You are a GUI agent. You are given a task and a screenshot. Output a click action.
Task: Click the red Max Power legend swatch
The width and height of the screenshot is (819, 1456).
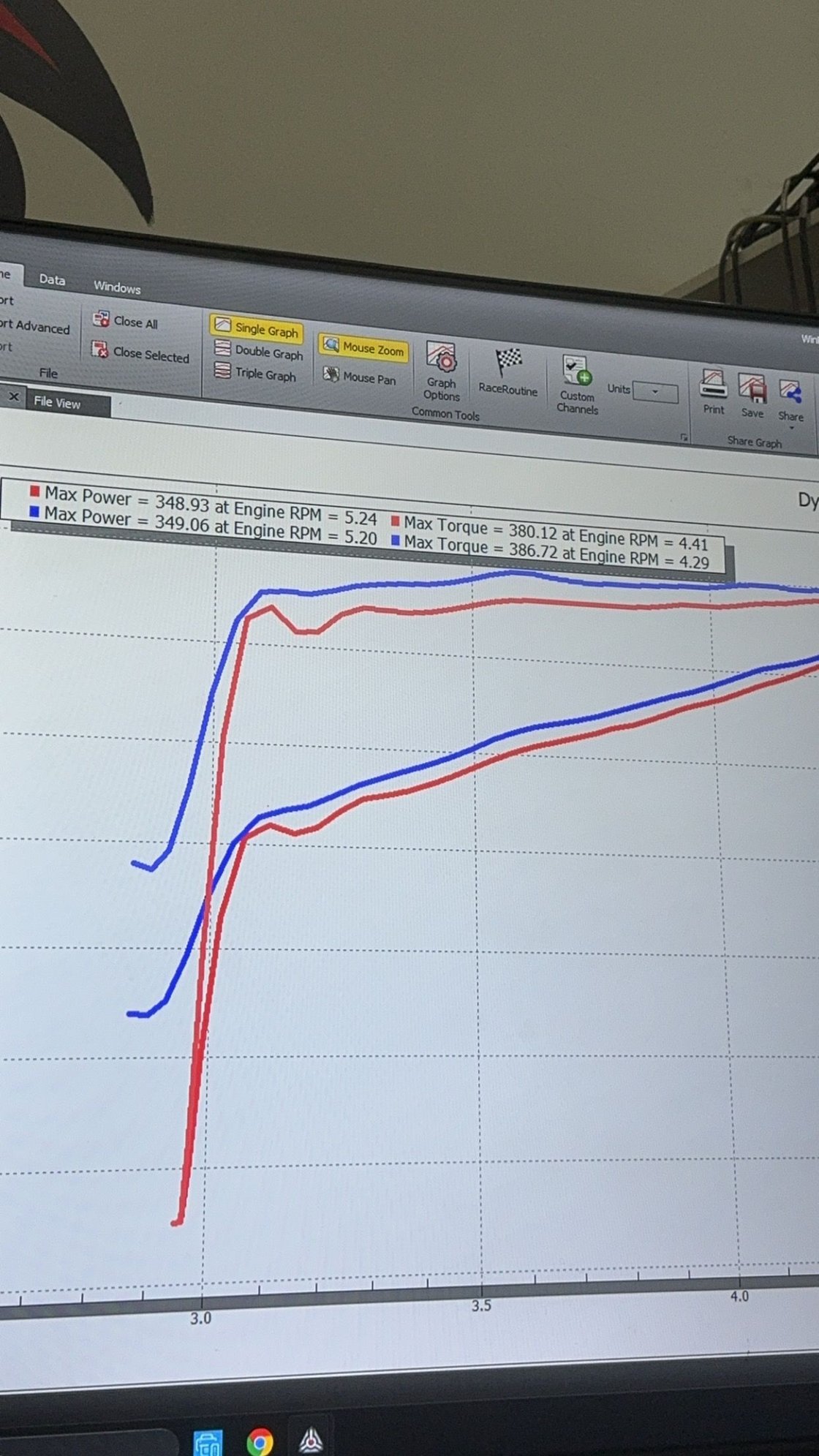pyautogui.click(x=34, y=491)
